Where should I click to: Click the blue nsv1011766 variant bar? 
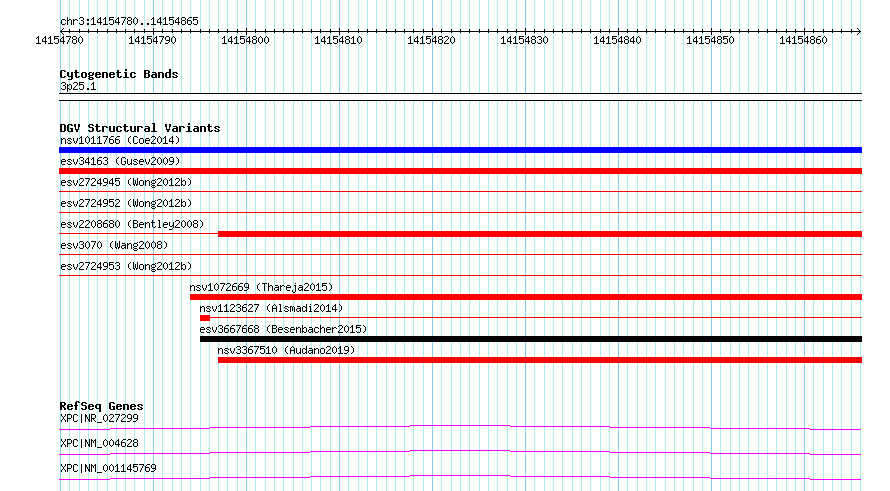[x=460, y=150]
